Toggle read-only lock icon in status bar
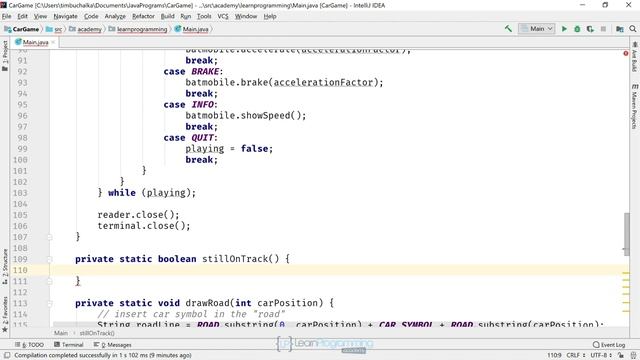640x360 pixels. point(620,356)
